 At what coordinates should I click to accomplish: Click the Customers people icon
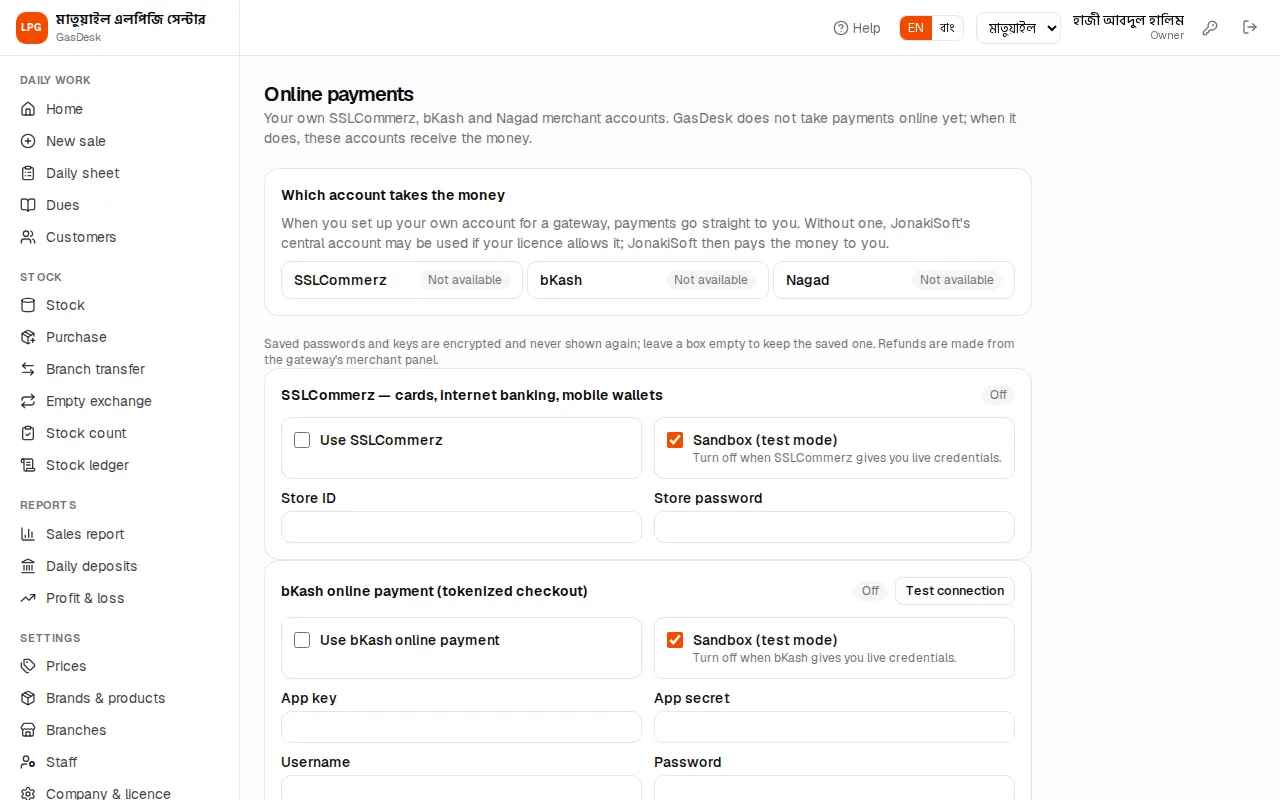[x=28, y=237]
